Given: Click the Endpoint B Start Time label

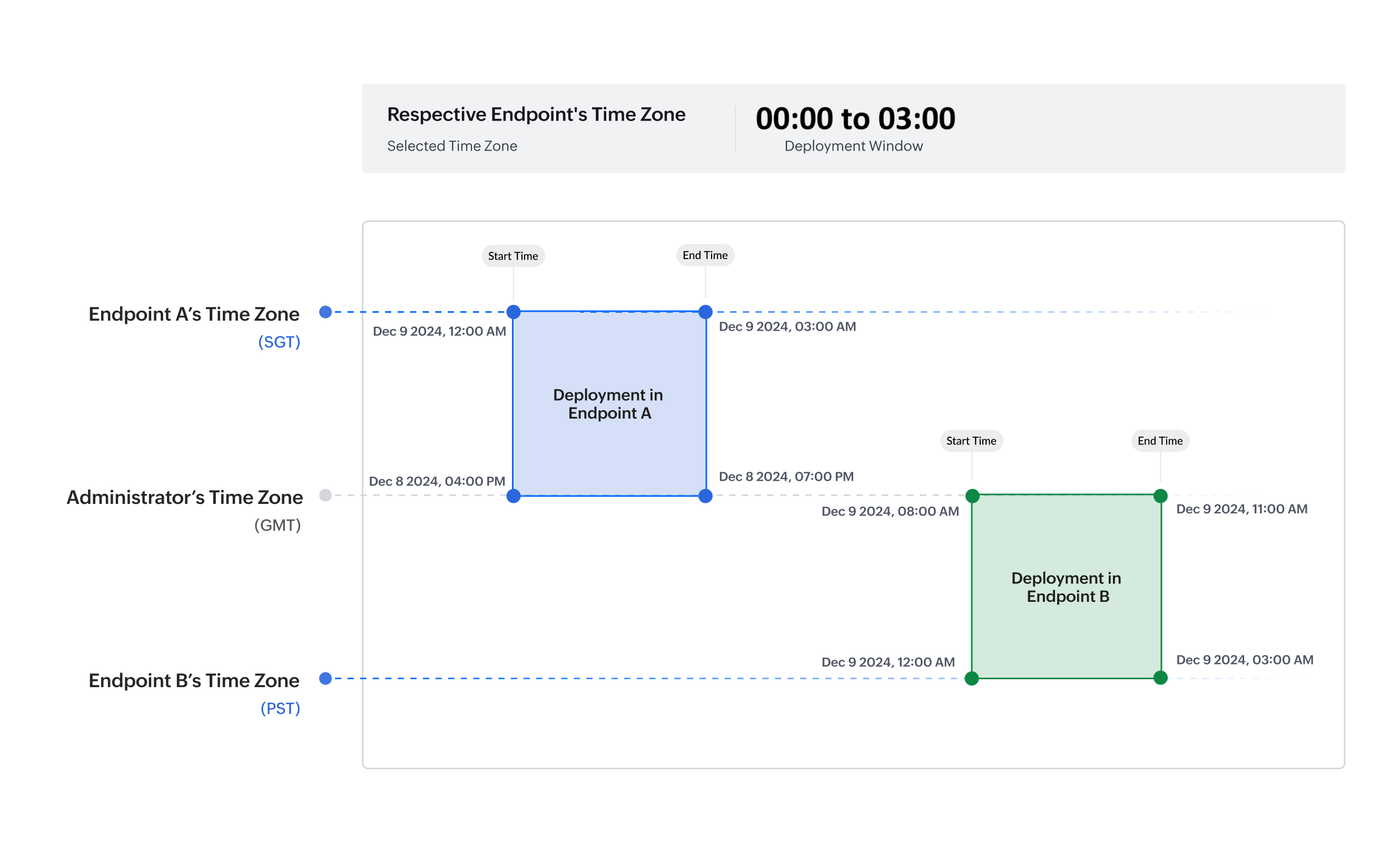Looking at the screenshot, I should pyautogui.click(x=971, y=441).
